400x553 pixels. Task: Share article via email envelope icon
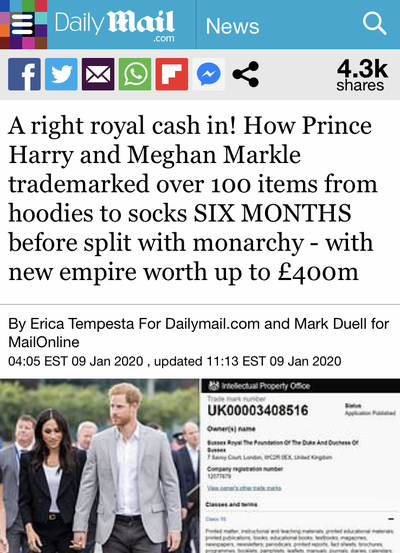click(98, 74)
